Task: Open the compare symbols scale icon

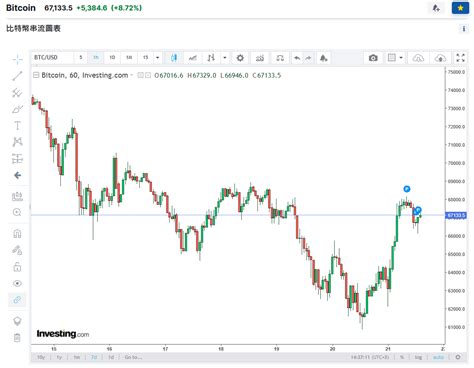Action: pos(280,58)
